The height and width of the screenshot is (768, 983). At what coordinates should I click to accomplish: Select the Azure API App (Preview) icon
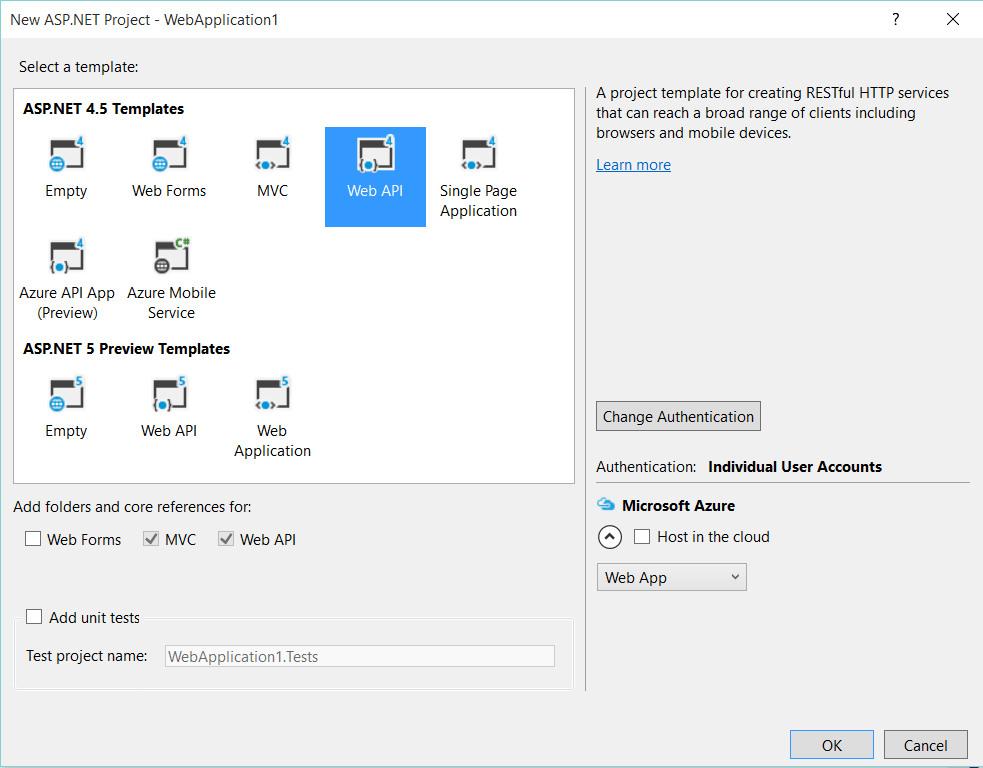66,256
